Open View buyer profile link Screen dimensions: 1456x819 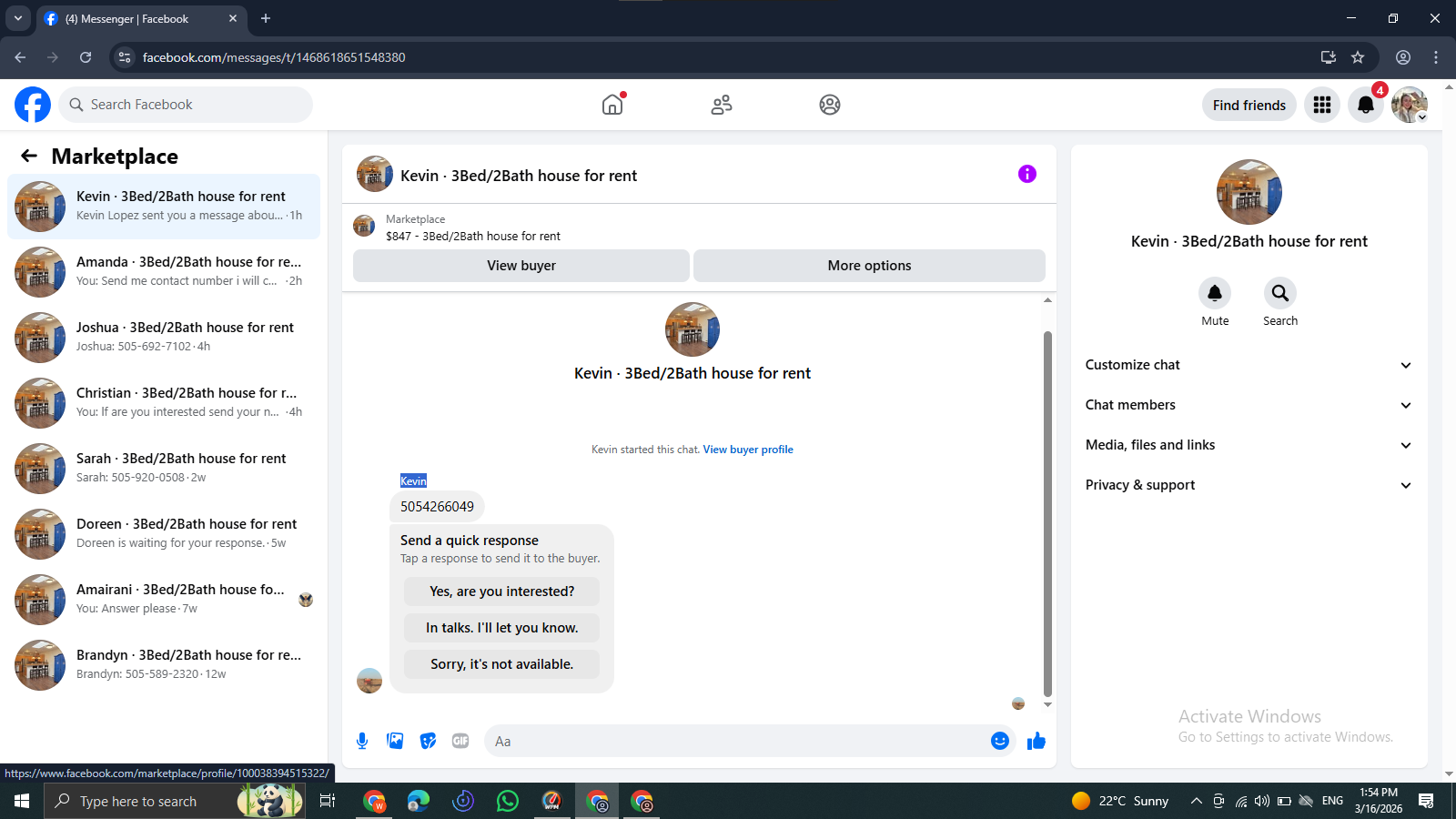click(748, 450)
